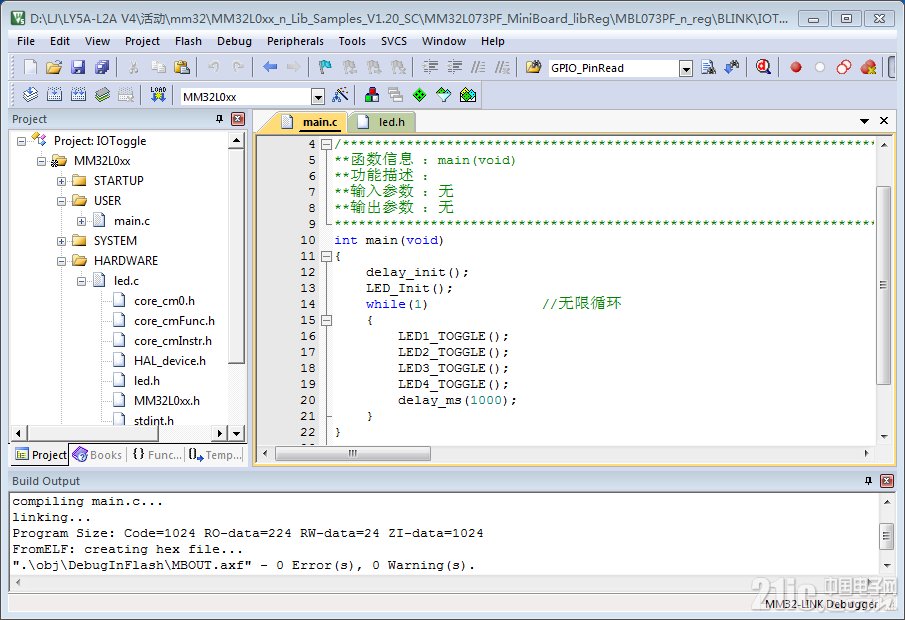Open the Debug menu
905x620 pixels.
(x=234, y=41)
